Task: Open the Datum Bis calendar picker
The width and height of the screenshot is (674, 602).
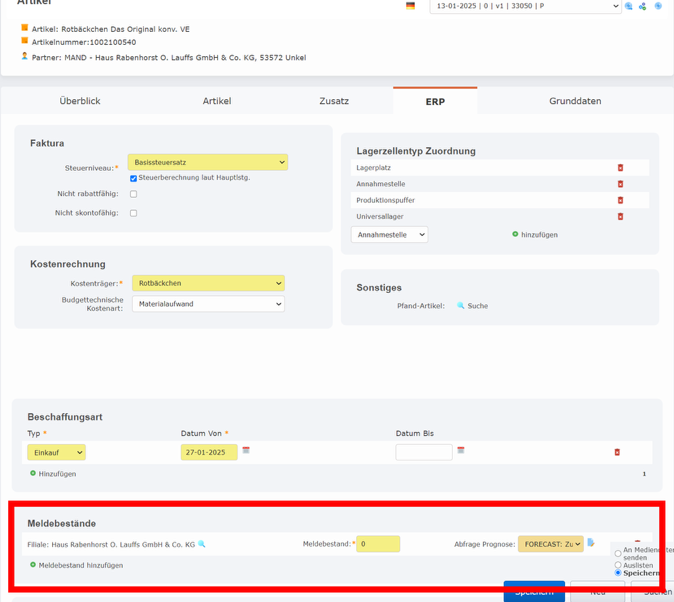Action: 461,450
